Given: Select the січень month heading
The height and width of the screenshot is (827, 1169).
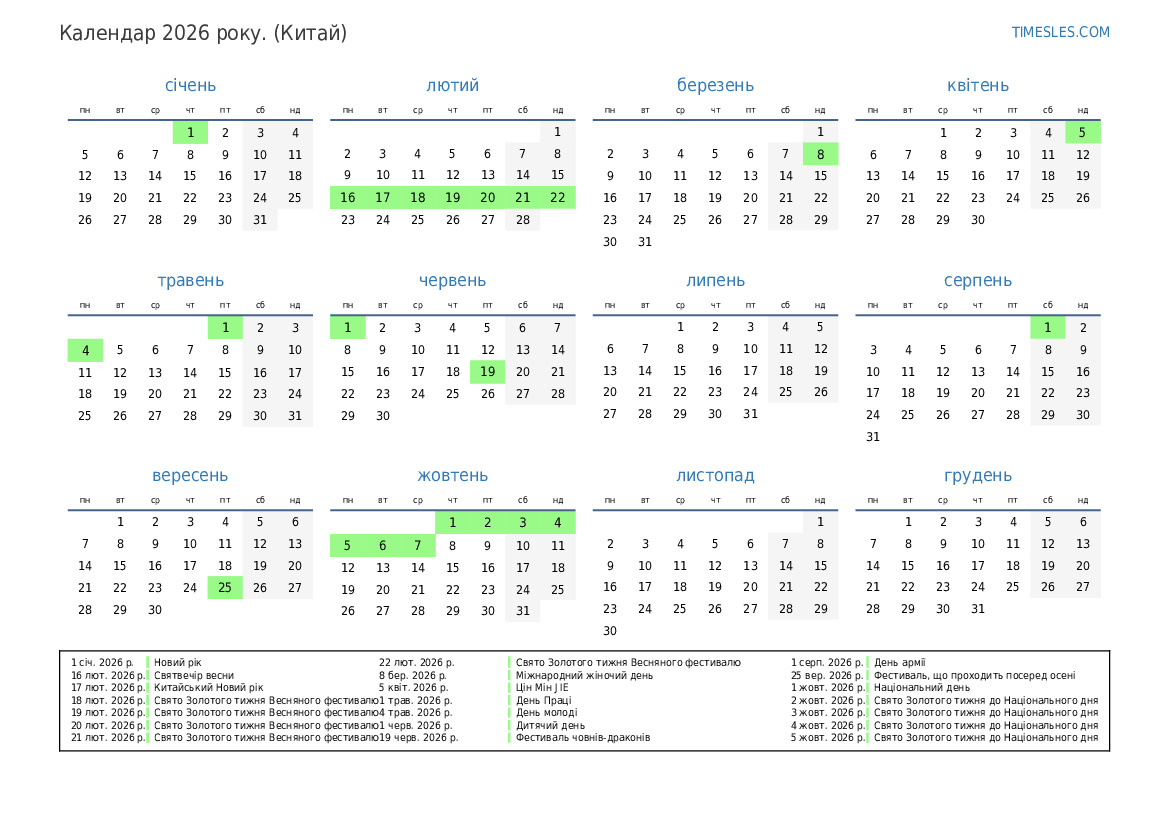Looking at the screenshot, I should coord(190,85).
